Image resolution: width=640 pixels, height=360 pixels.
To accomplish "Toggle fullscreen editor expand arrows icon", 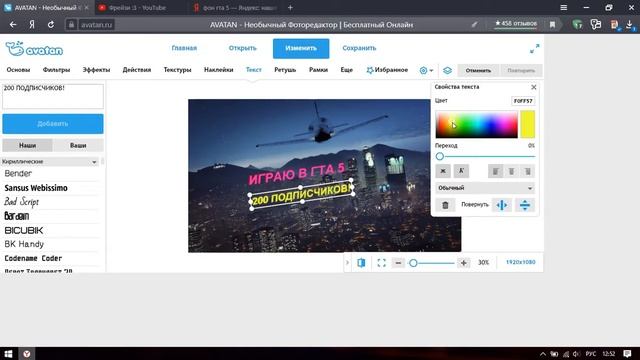I will pos(534,49).
